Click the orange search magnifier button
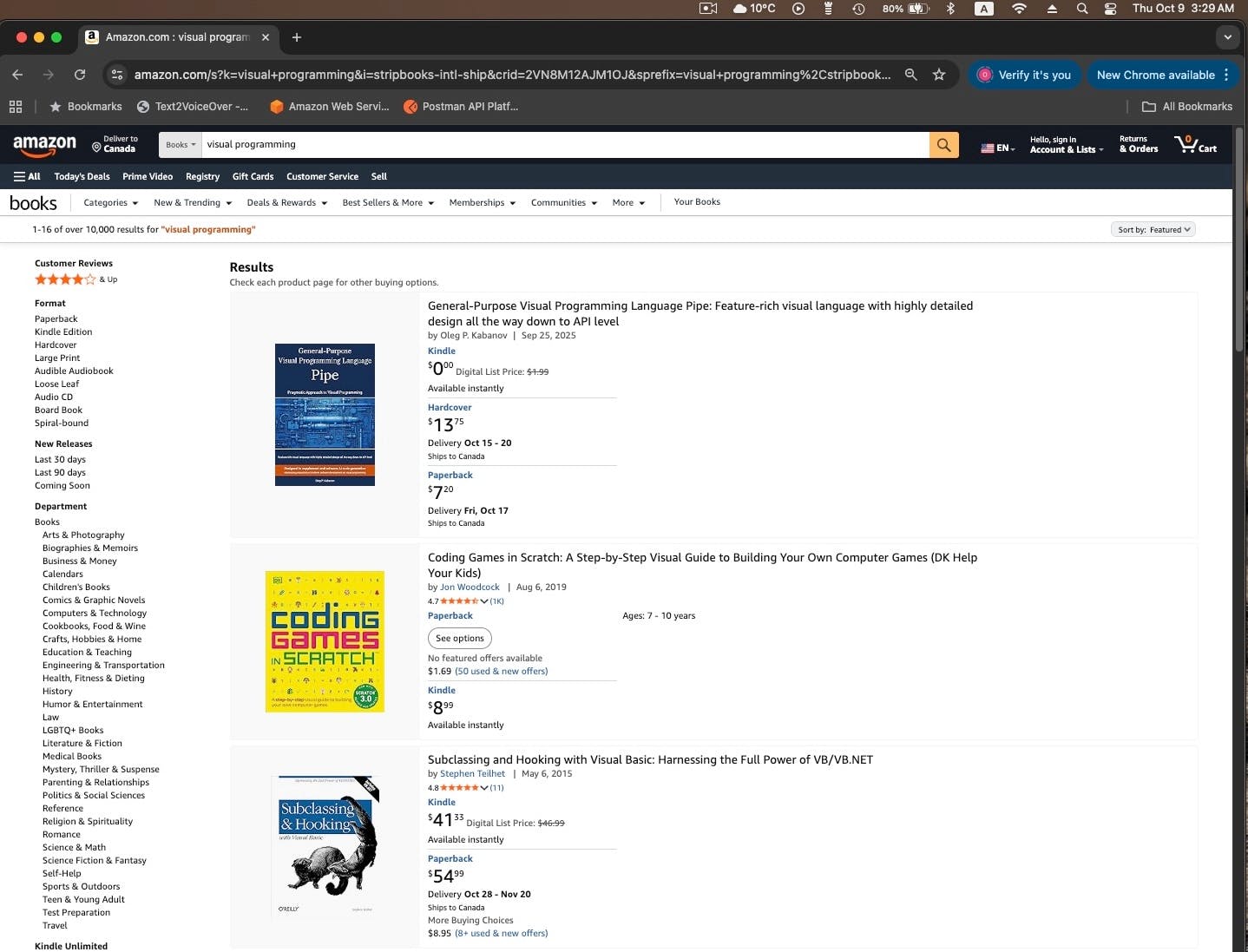Screen dimensions: 1248x952 click(x=943, y=145)
